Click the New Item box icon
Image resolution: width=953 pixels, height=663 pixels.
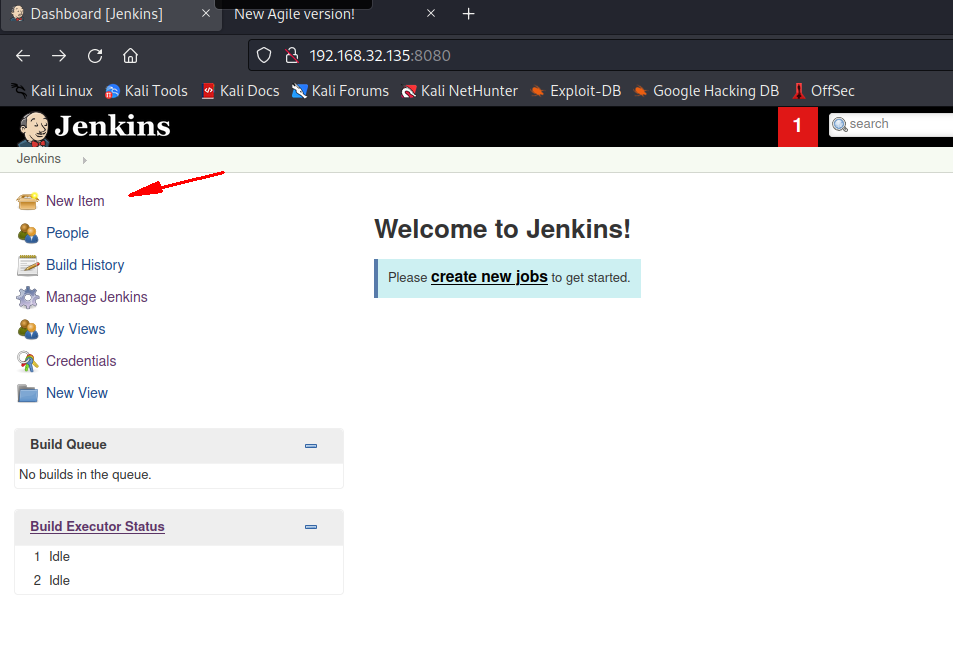coord(27,201)
